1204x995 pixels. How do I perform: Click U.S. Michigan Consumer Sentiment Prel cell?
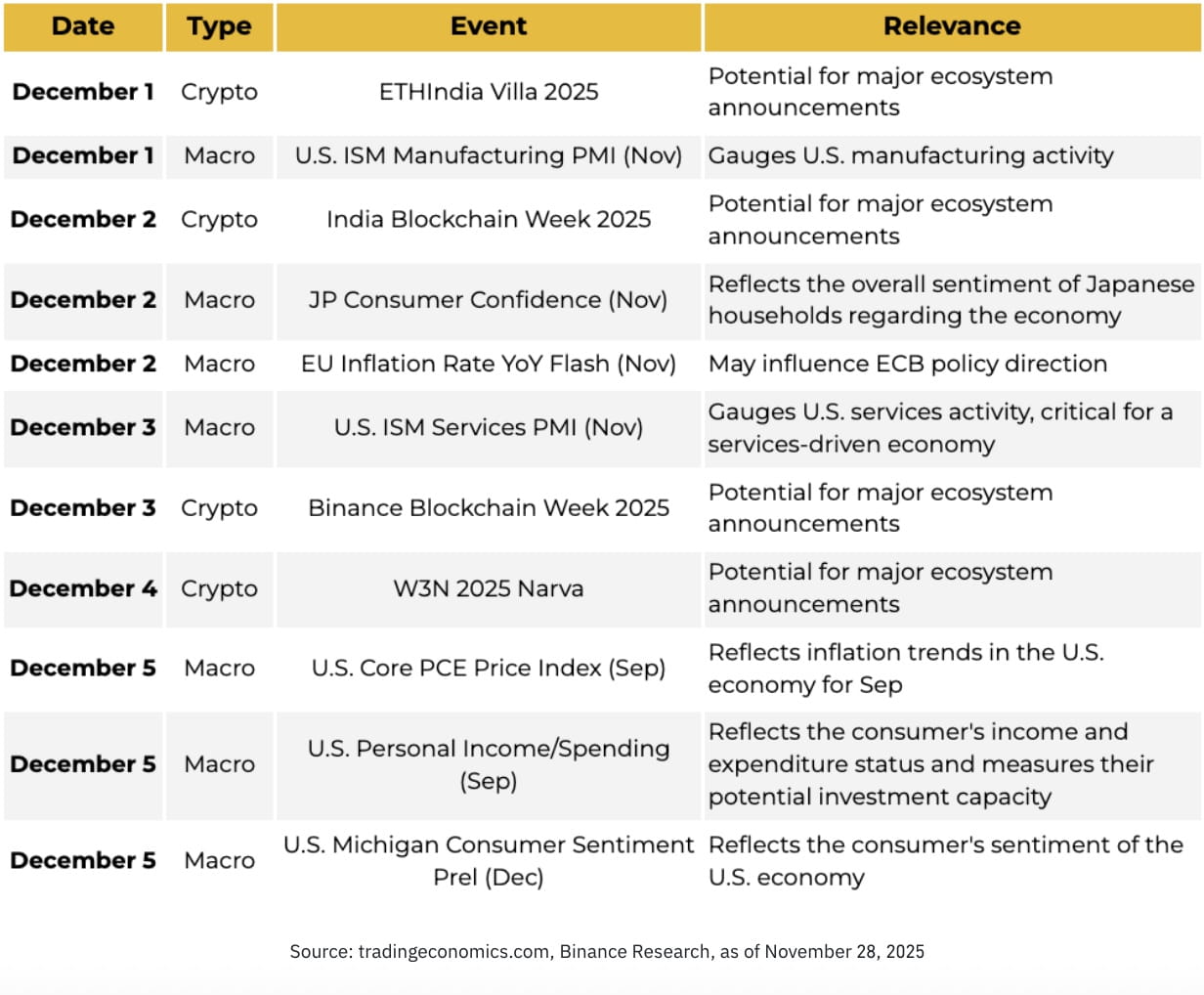click(x=488, y=860)
